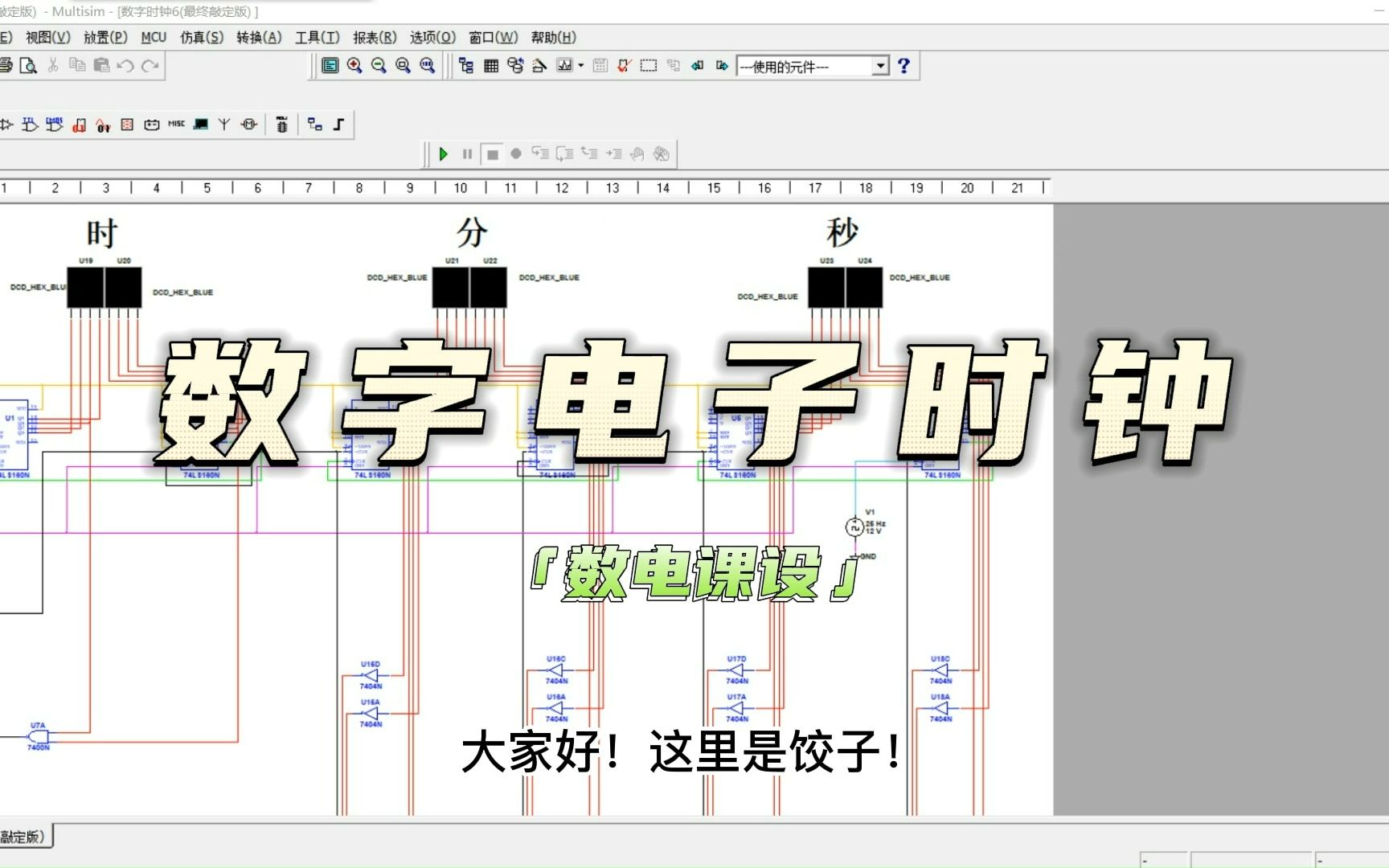Run the Electrical Rules Check icon
This screenshot has width=1389, height=868.
(624, 65)
